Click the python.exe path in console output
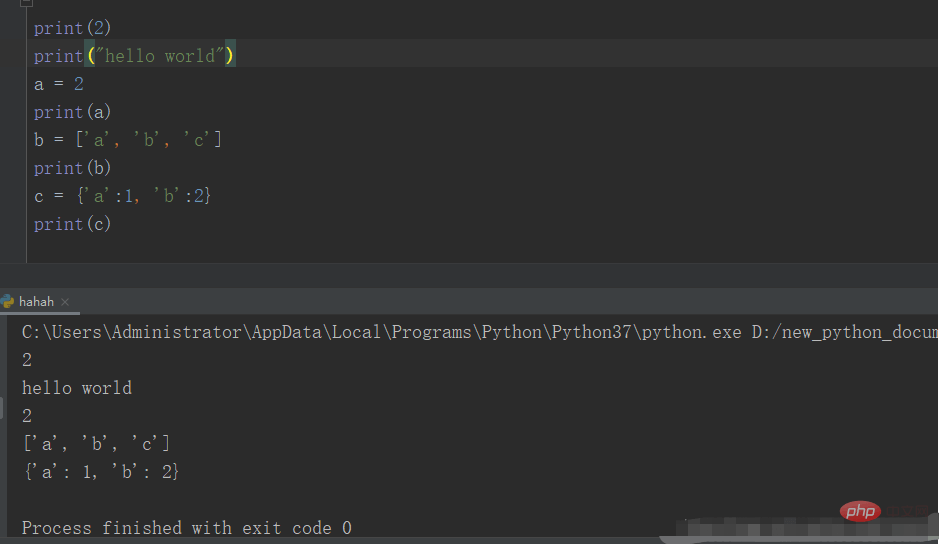Viewport: 939px width, 544px height. pyautogui.click(x=381, y=332)
